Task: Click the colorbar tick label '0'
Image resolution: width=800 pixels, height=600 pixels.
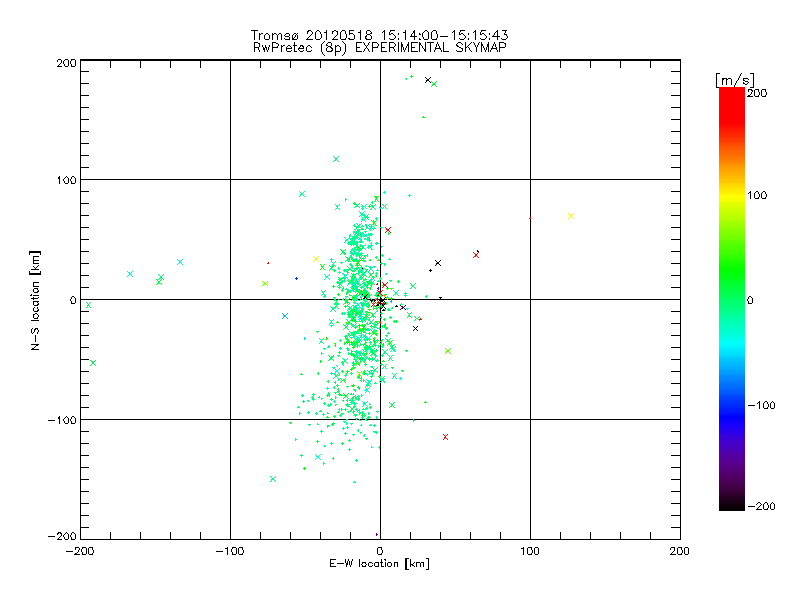Action: coord(750,300)
